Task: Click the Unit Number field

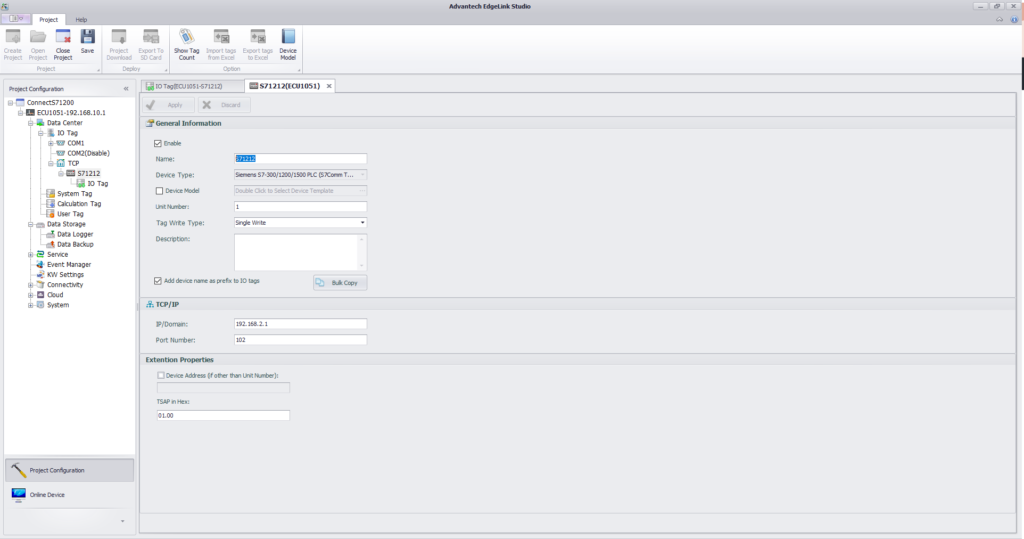Action: 300,206
